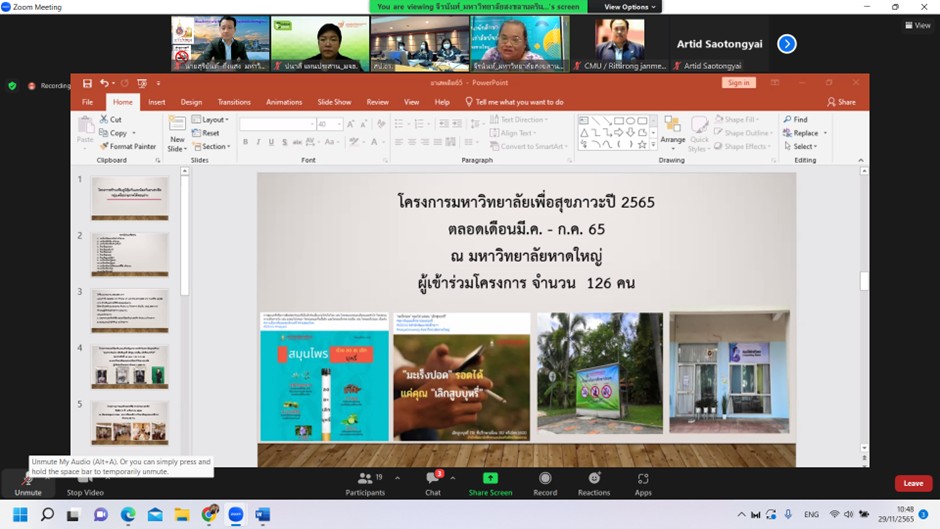
Task: Open the green encryption shield icon
Action: pos(12,86)
